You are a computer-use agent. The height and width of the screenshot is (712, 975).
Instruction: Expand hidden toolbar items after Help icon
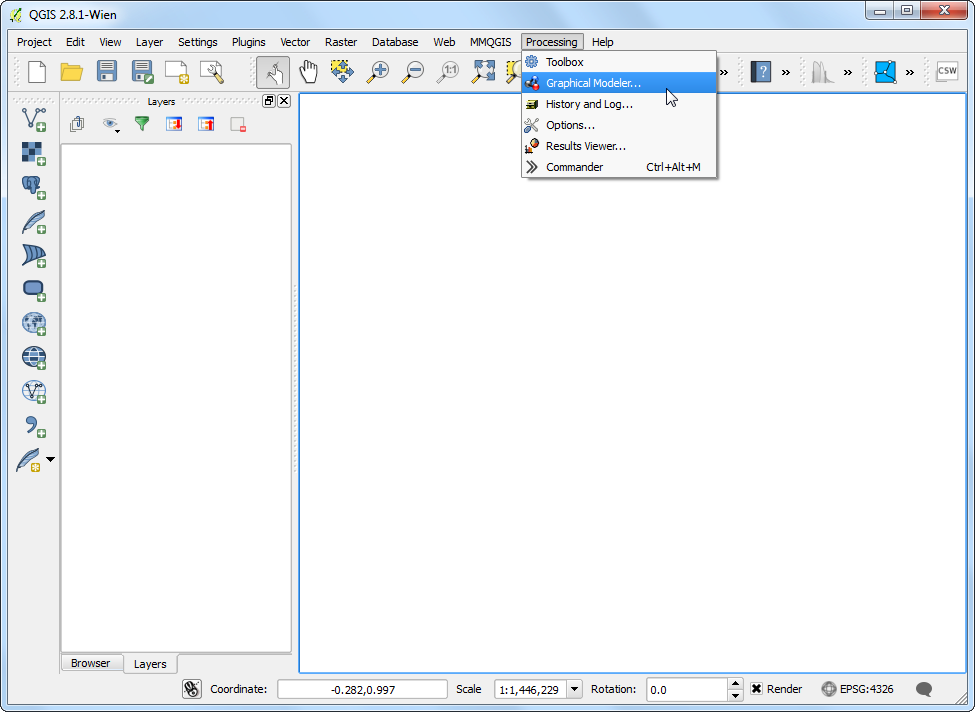[x=786, y=72]
